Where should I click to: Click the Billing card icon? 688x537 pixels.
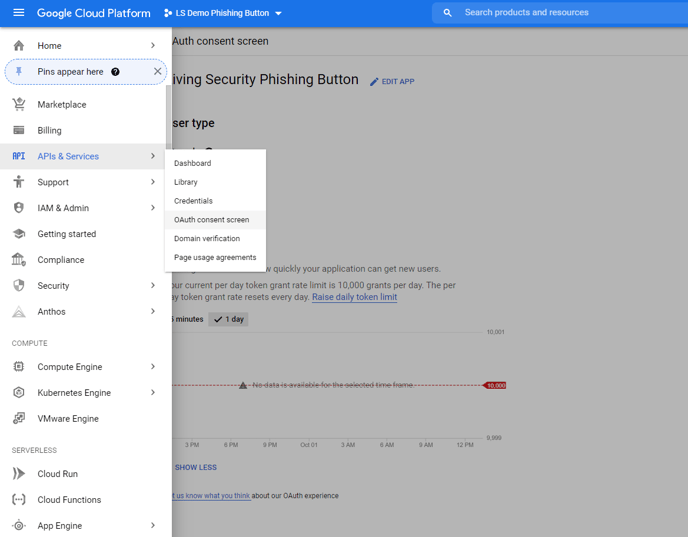19,130
